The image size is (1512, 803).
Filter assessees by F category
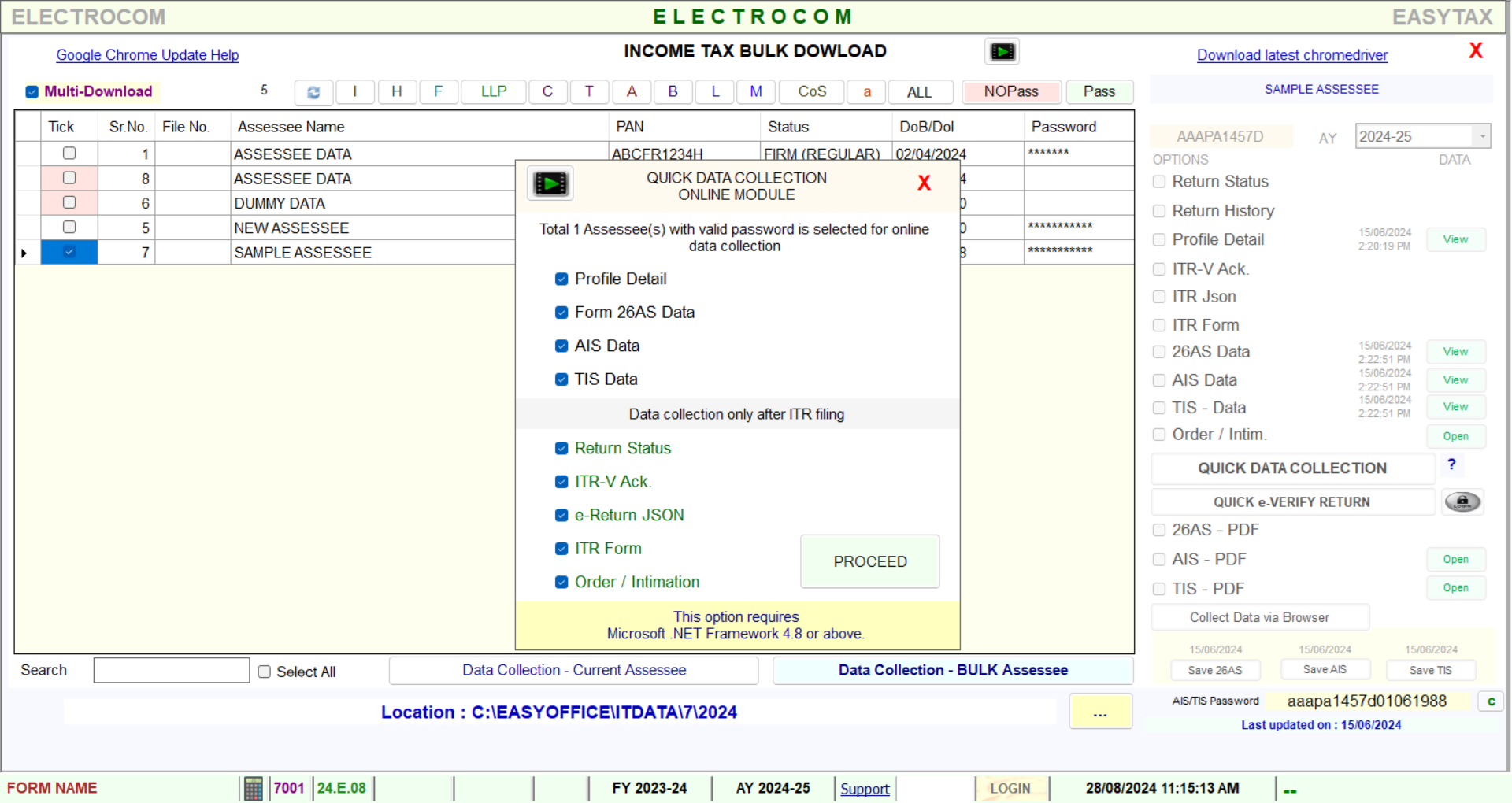tap(439, 92)
